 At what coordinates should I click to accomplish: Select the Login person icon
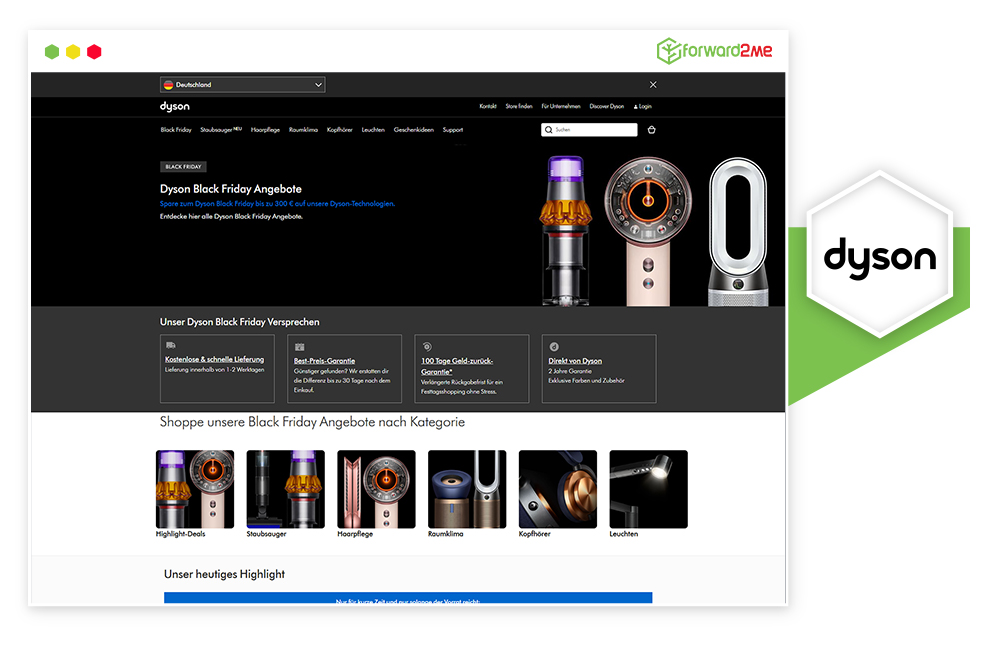click(x=636, y=106)
